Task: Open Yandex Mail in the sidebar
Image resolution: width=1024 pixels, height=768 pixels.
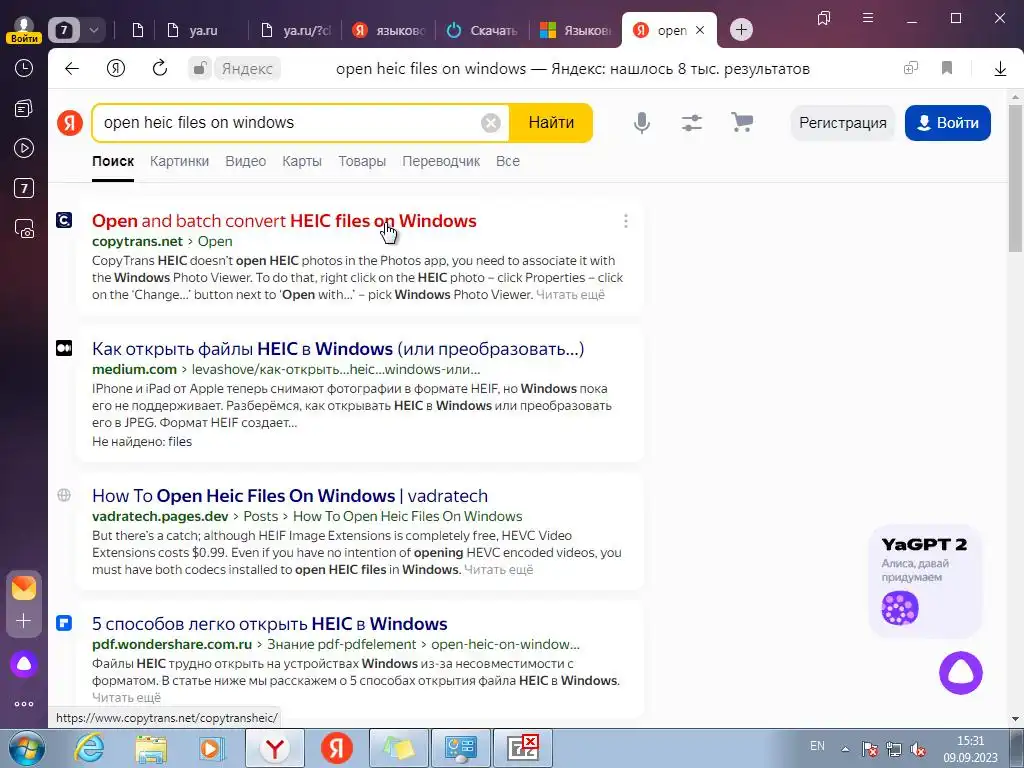Action: pos(24,588)
